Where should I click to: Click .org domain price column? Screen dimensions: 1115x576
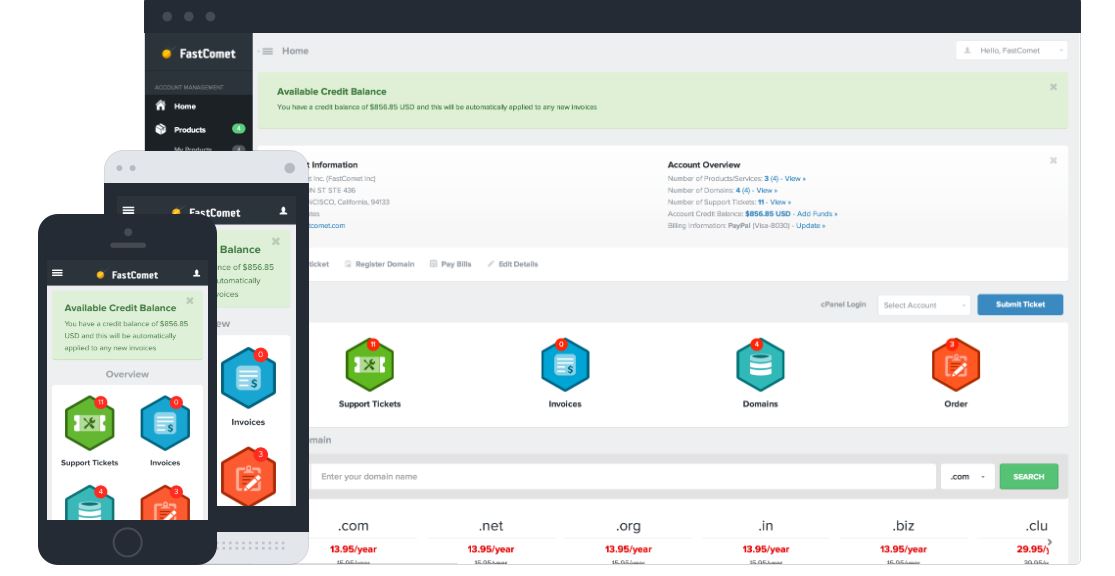click(628, 540)
